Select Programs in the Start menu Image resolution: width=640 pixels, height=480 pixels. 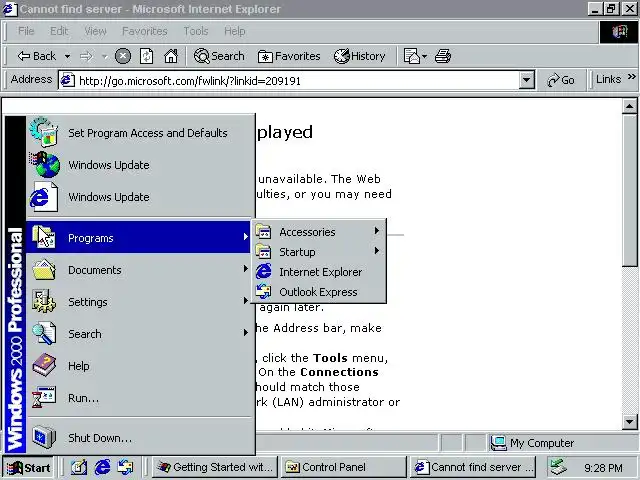click(x=139, y=238)
